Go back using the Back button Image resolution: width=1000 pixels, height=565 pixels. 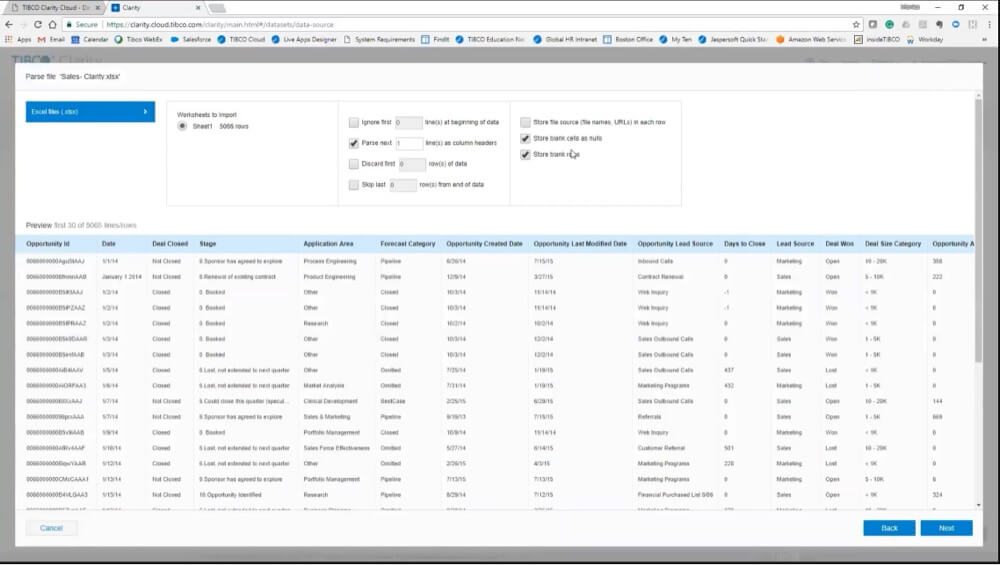pos(889,528)
